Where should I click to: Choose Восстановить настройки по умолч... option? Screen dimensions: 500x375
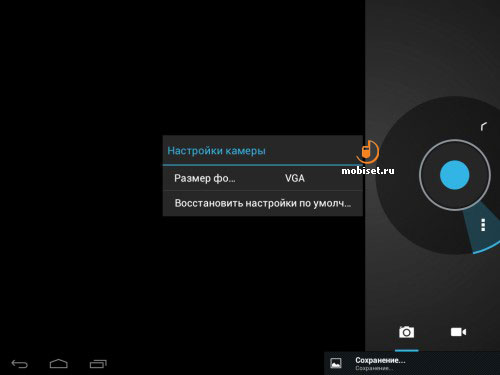tap(263, 203)
